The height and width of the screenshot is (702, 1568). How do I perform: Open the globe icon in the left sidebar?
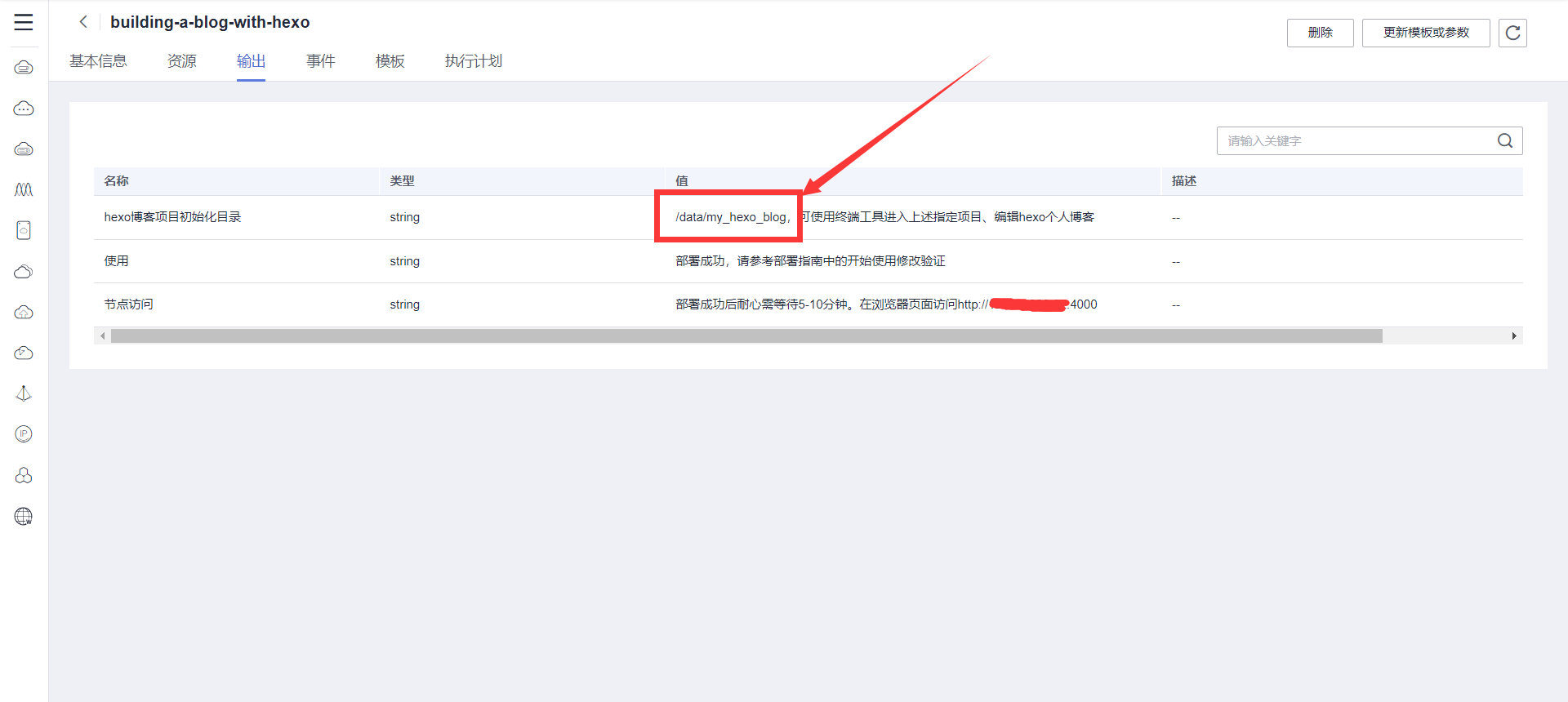[x=24, y=516]
